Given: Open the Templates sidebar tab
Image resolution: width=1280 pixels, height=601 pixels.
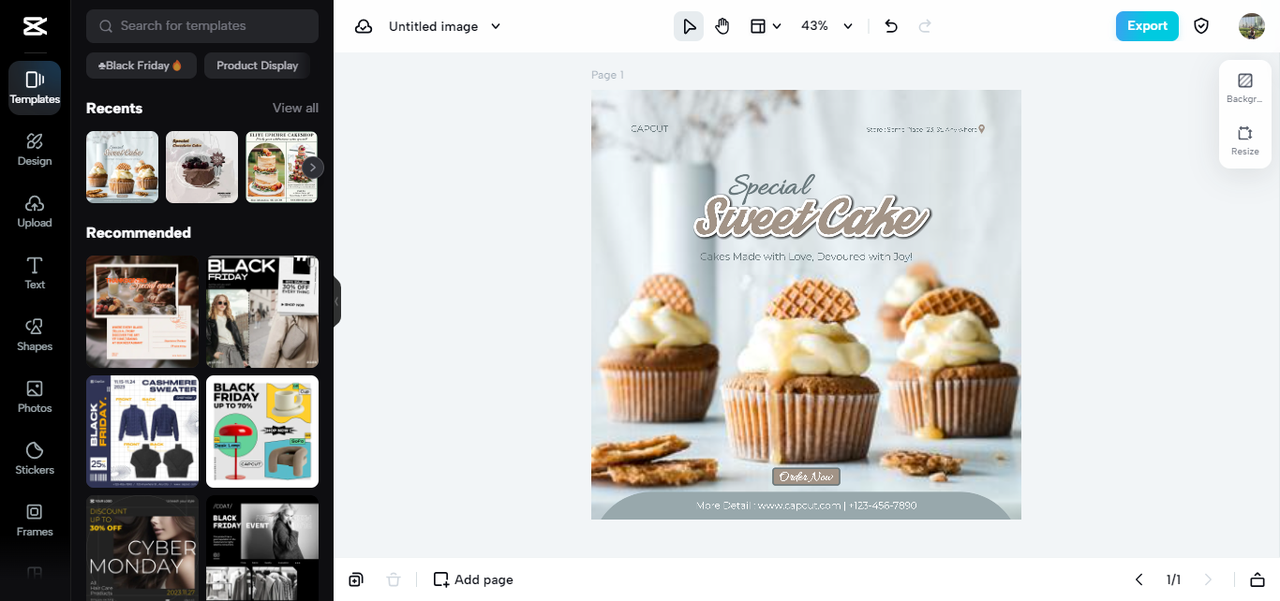Looking at the screenshot, I should pyautogui.click(x=35, y=87).
